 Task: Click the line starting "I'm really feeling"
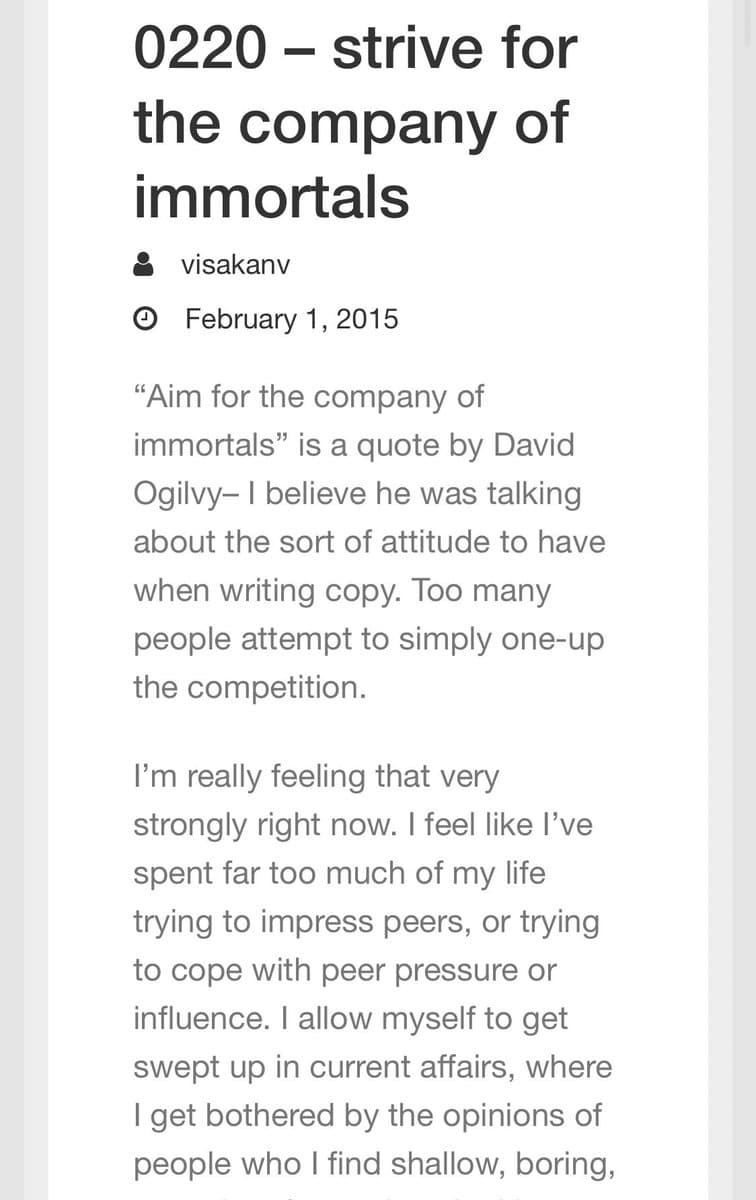click(315, 776)
